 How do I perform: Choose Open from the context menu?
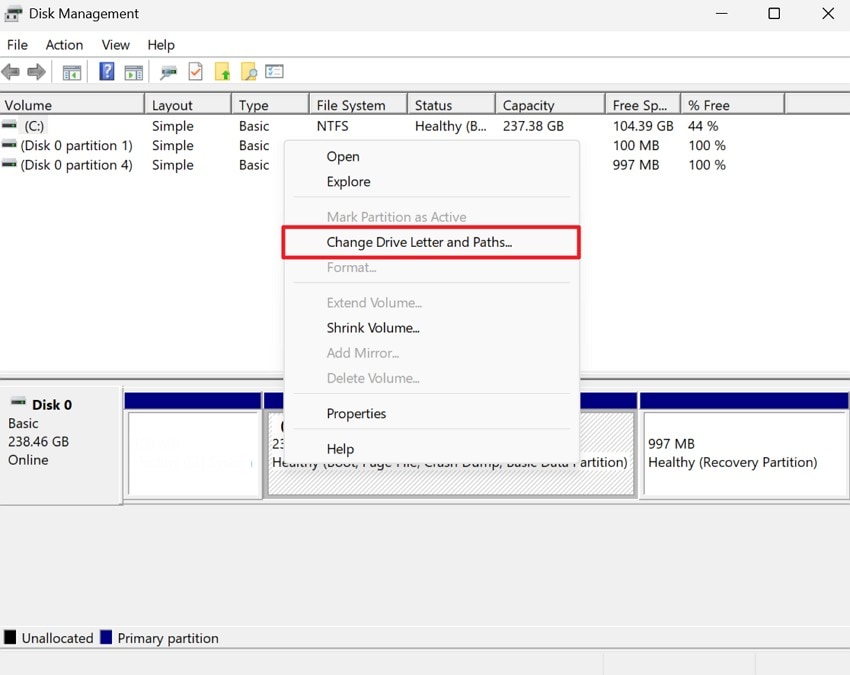pyautogui.click(x=432, y=157)
